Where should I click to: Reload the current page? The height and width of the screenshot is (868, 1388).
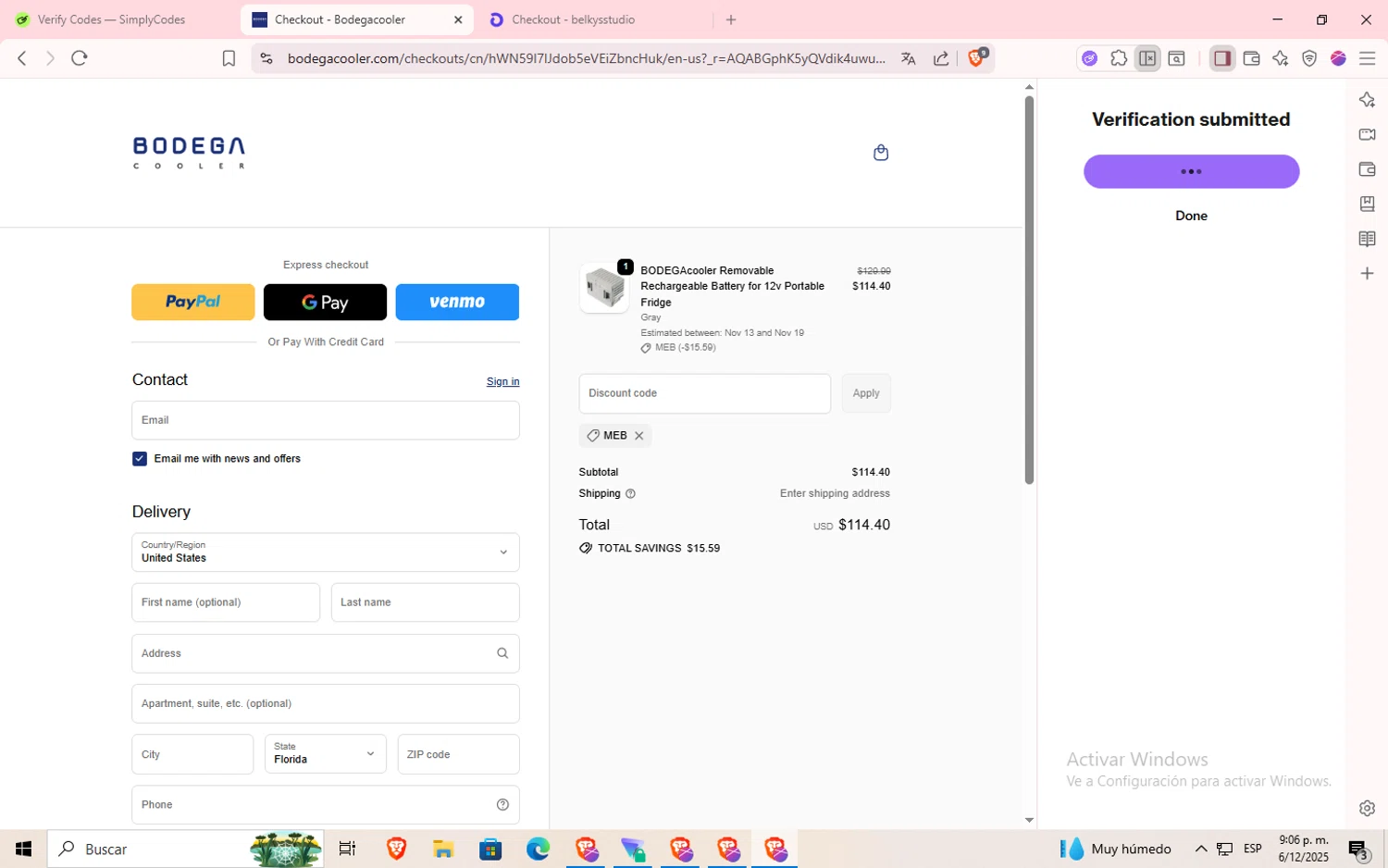(80, 58)
